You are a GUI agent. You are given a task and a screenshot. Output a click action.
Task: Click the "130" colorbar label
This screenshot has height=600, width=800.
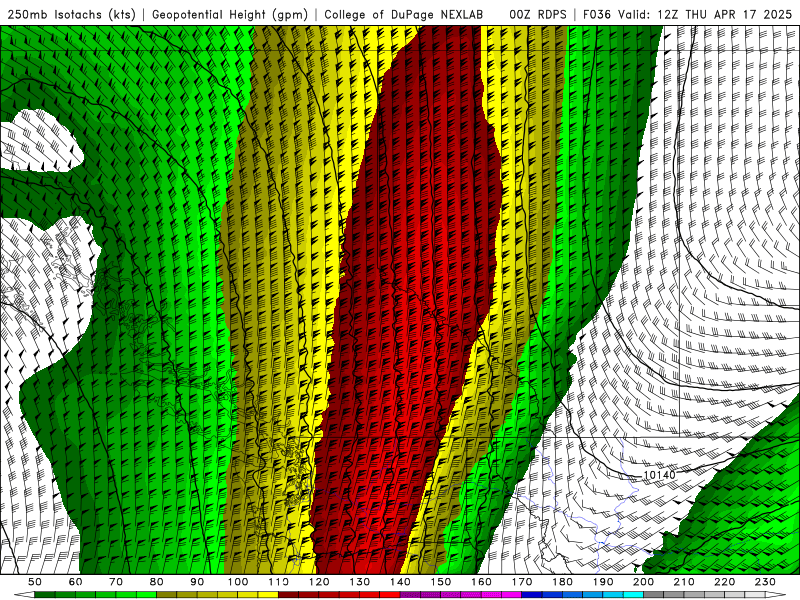(x=360, y=582)
